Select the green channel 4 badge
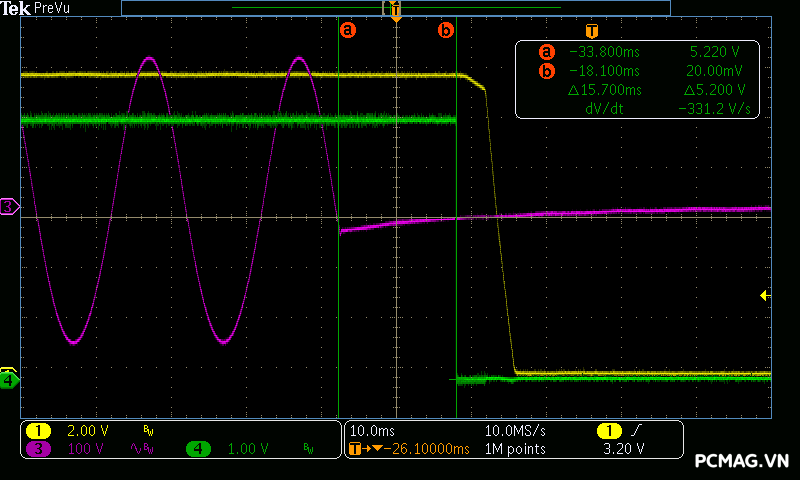The width and height of the screenshot is (800, 480). tap(199, 449)
